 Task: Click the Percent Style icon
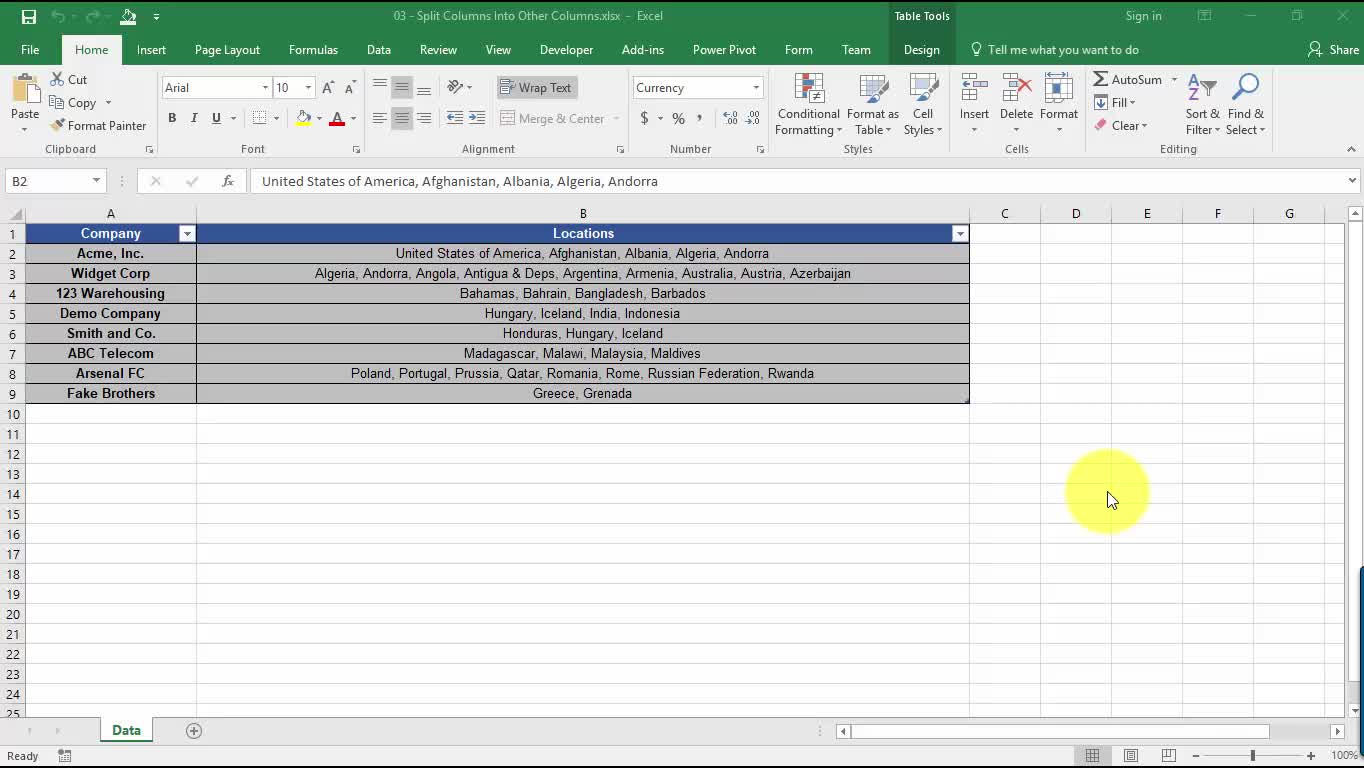click(678, 118)
